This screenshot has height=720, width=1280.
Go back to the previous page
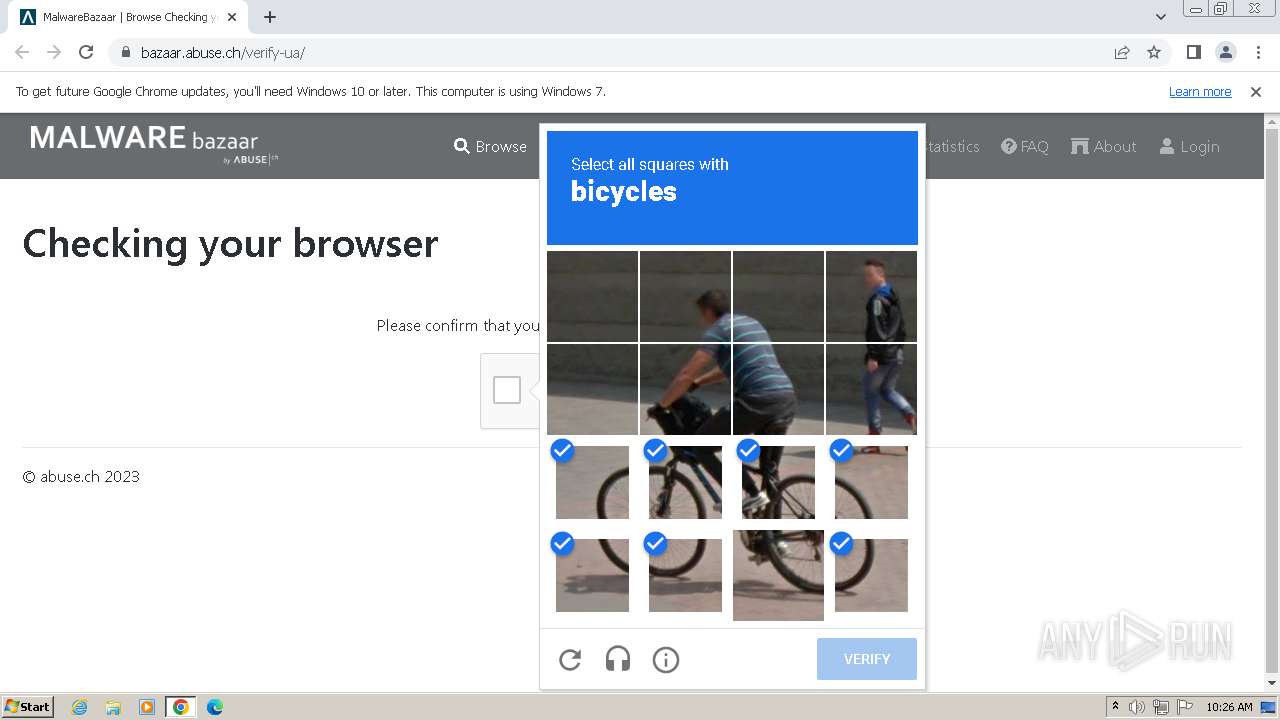click(x=22, y=52)
